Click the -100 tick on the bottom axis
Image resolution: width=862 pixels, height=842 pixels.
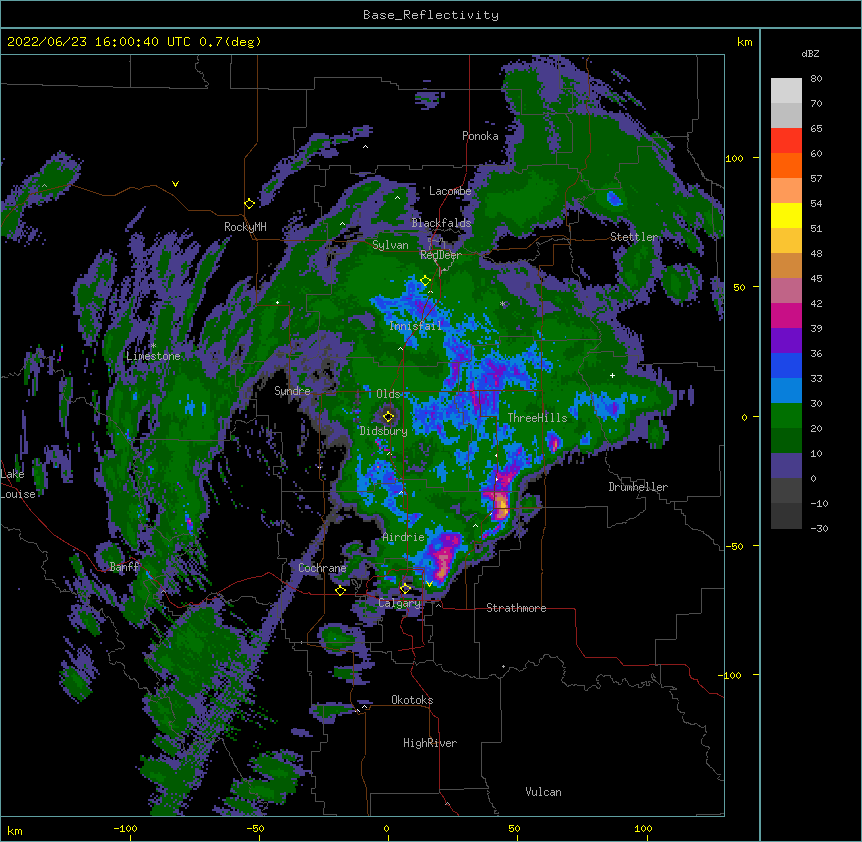click(x=125, y=828)
